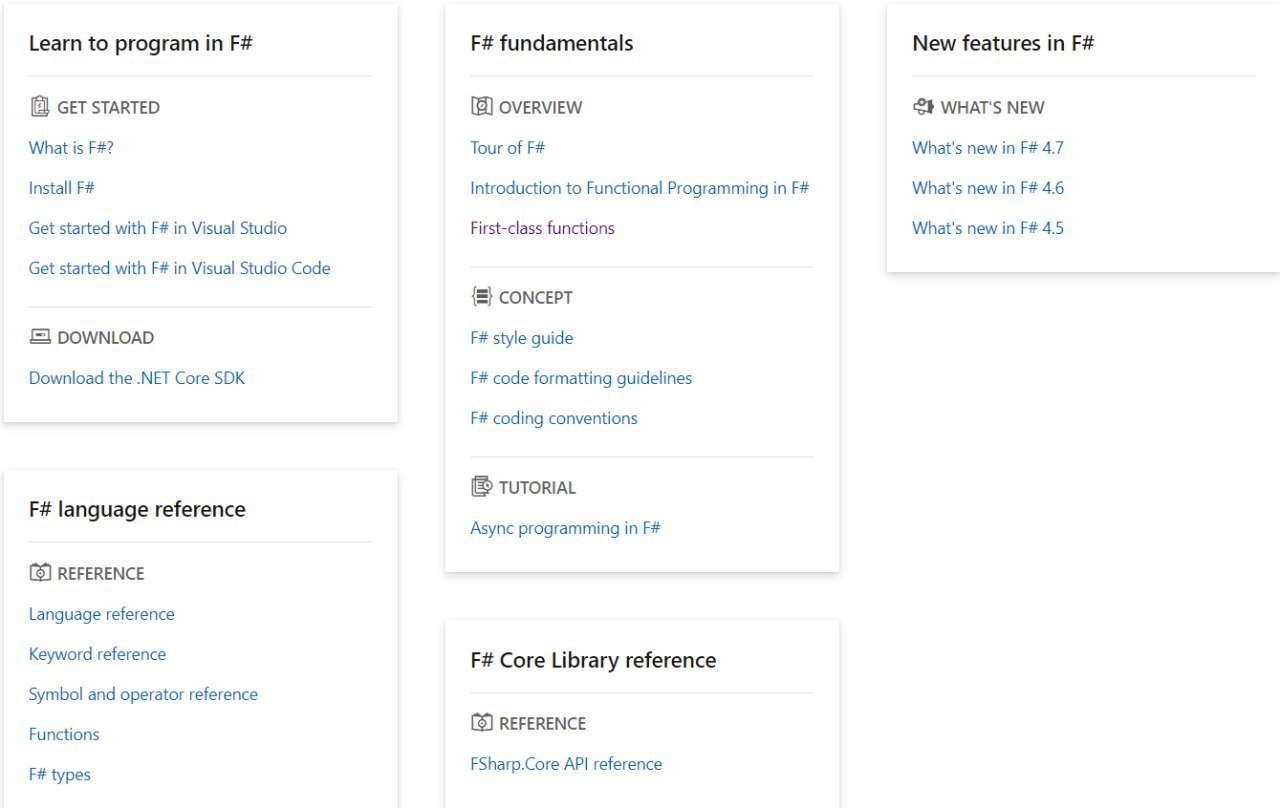Open the F# types link
This screenshot has width=1280, height=808.
(x=60, y=774)
